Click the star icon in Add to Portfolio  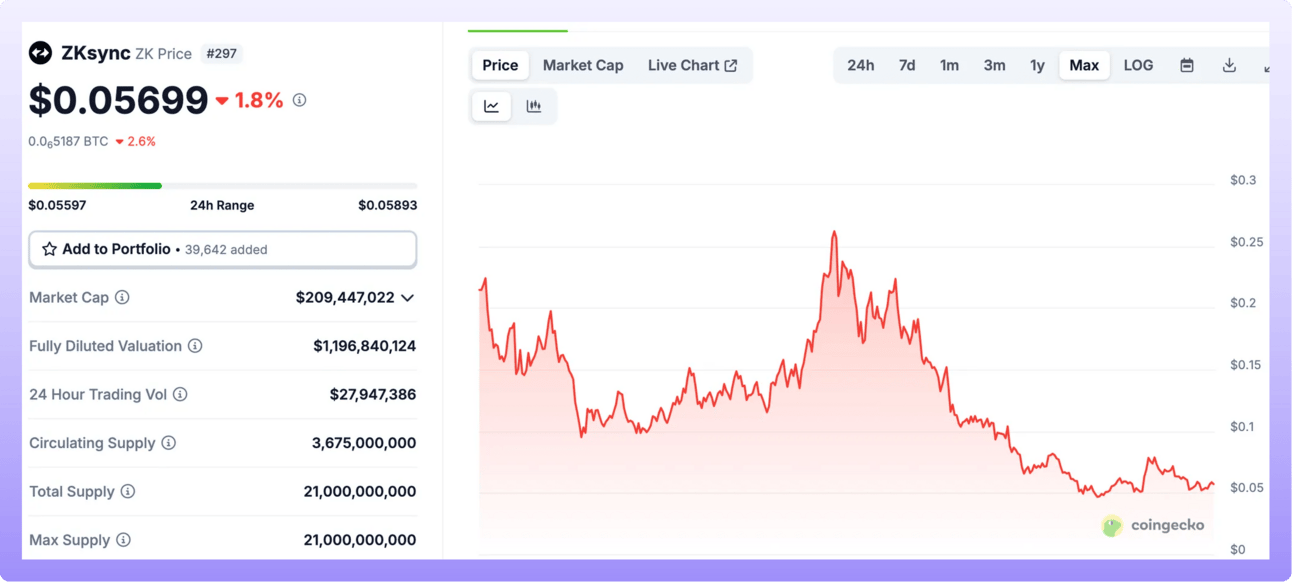coord(49,249)
